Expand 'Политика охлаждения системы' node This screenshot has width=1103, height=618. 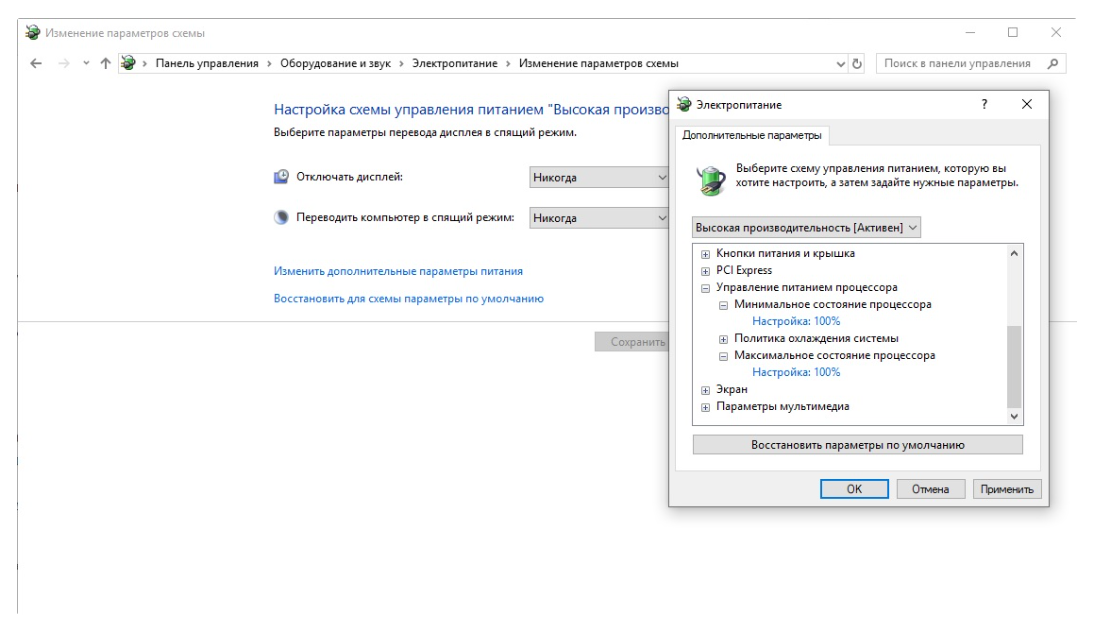724,339
